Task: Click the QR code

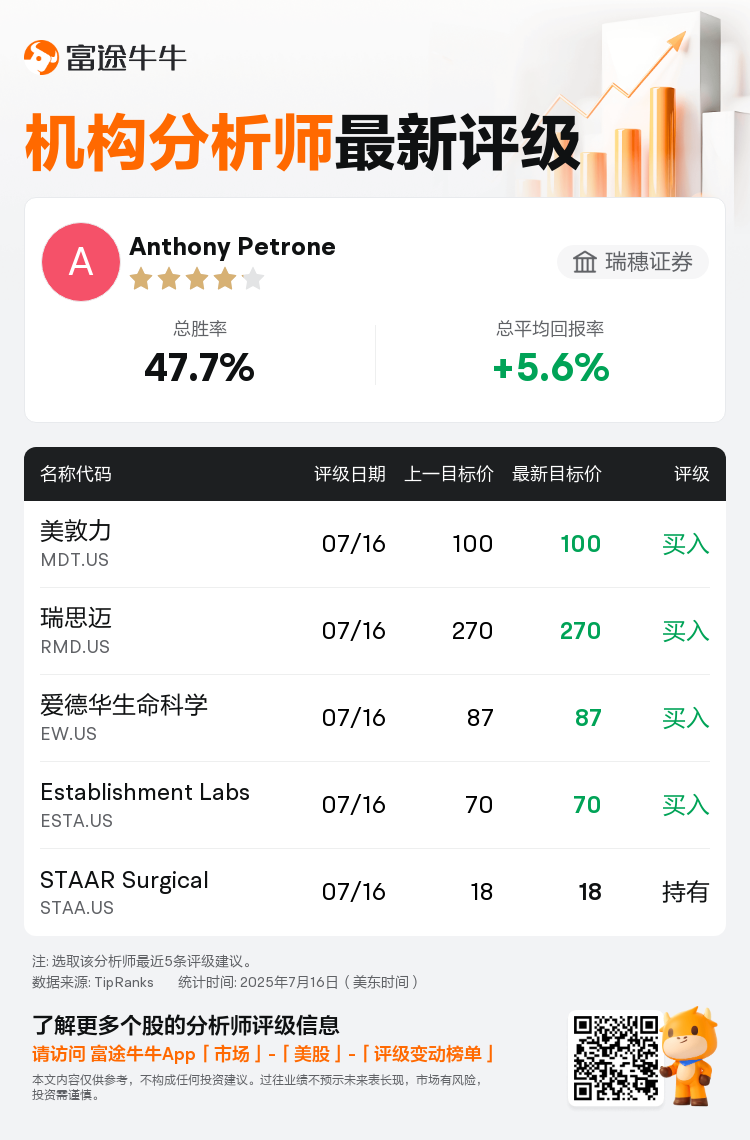Action: tap(616, 1058)
